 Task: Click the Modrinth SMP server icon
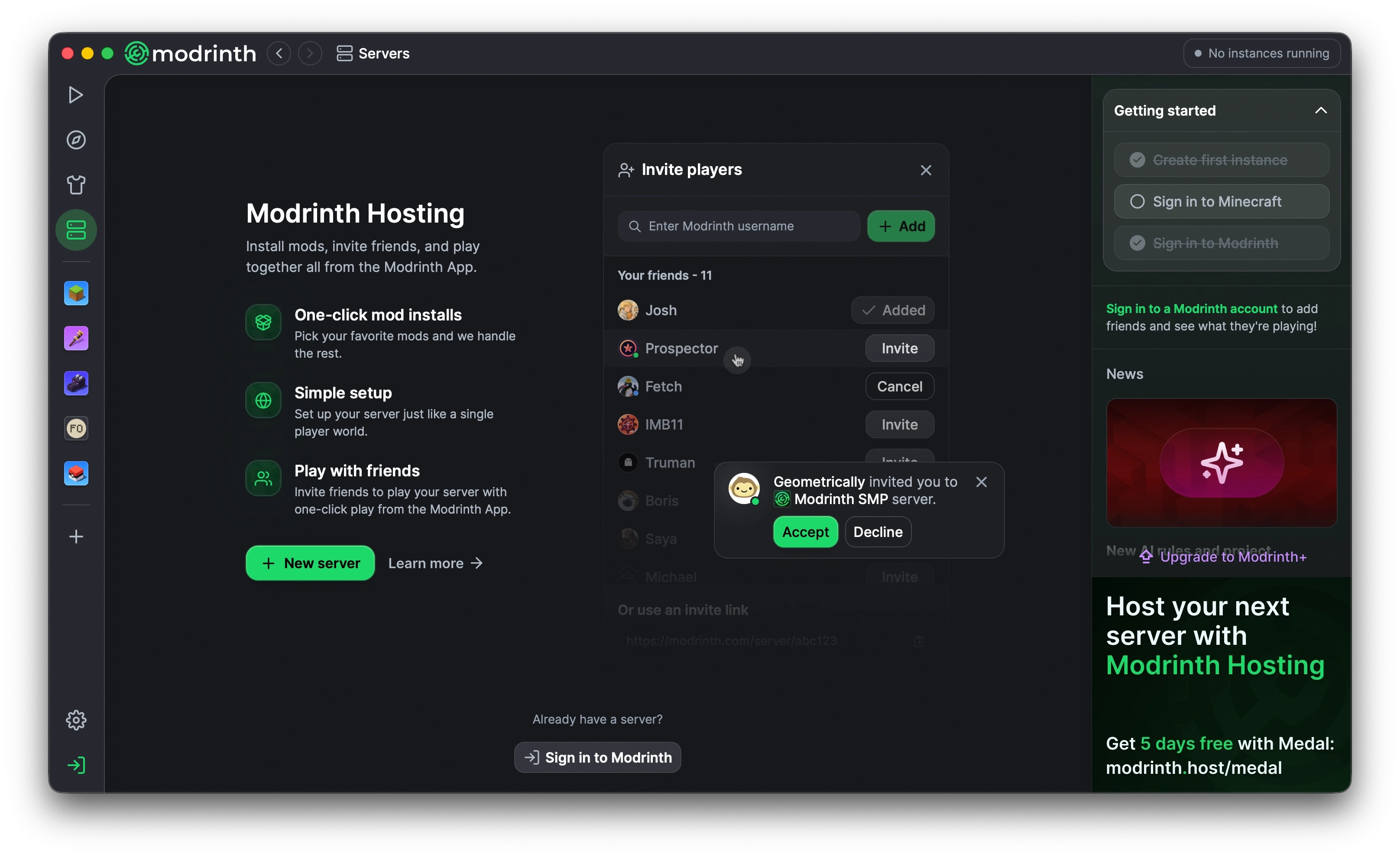(782, 499)
